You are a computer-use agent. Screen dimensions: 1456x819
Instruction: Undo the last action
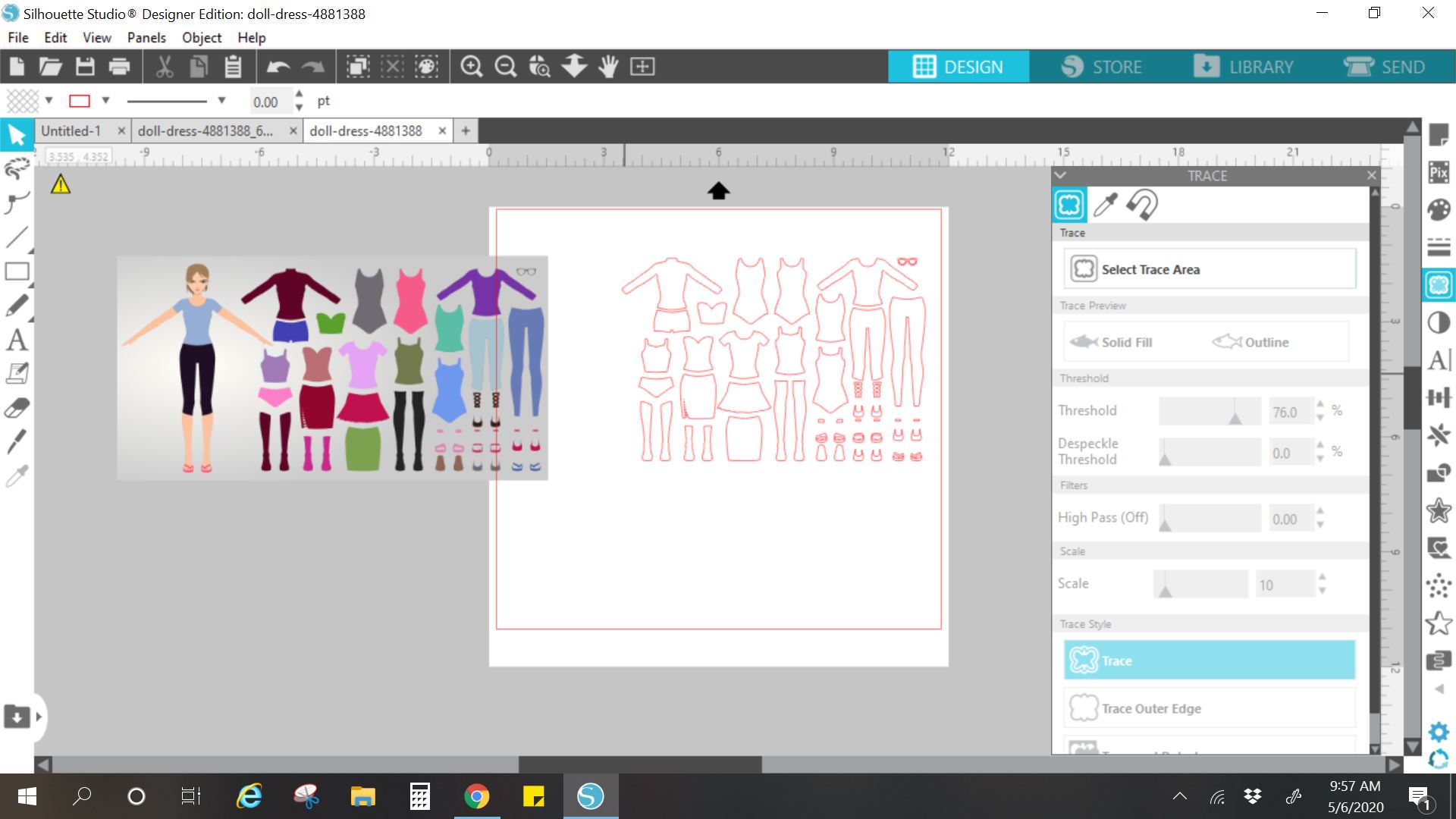(278, 67)
